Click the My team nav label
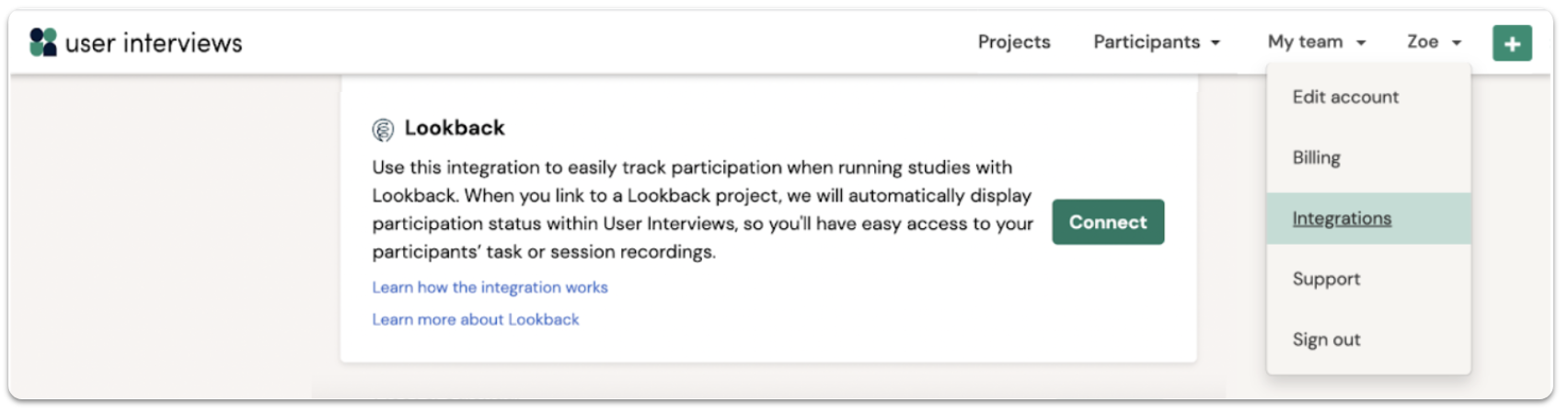The width and height of the screenshot is (1568, 414). click(1305, 41)
